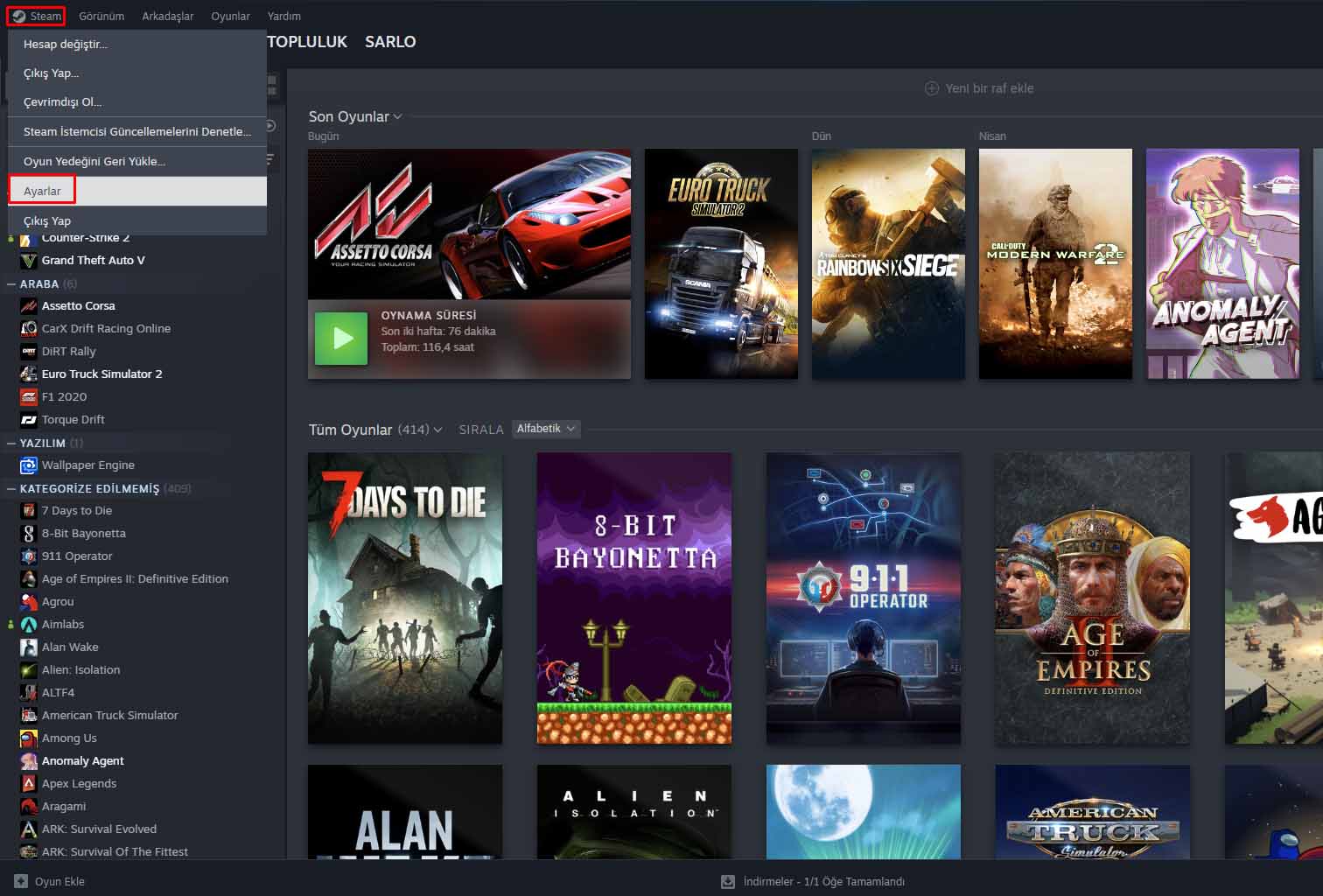
Task: Click the Euro Truck Simulator 2 sidebar icon
Action: point(28,374)
